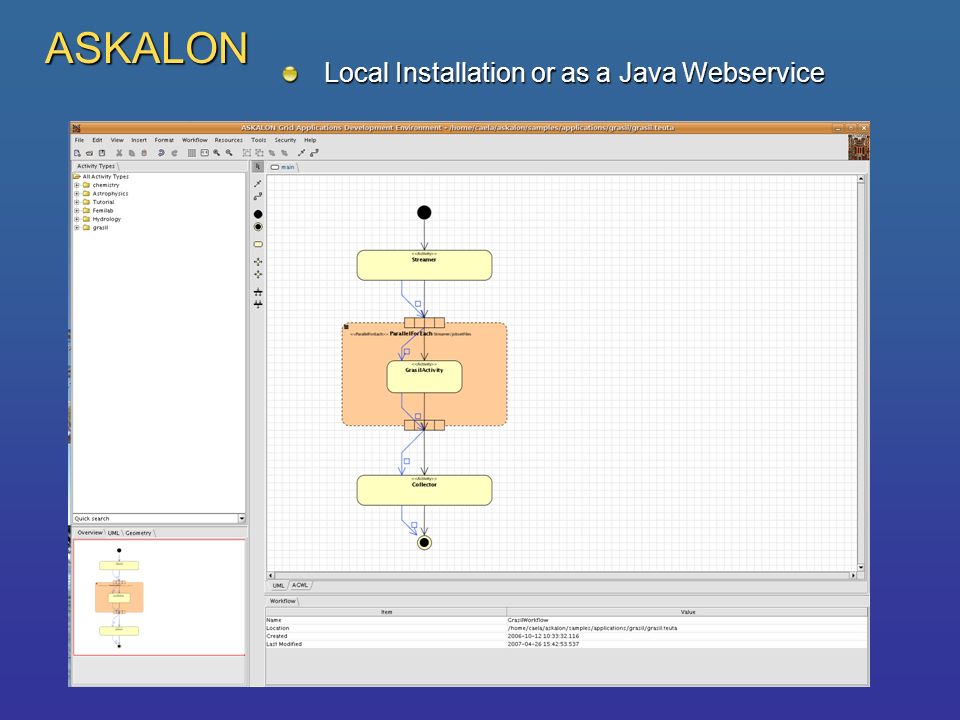Select the join bar palette tool
Viewport: 960px width, 720px height.
click(x=258, y=304)
